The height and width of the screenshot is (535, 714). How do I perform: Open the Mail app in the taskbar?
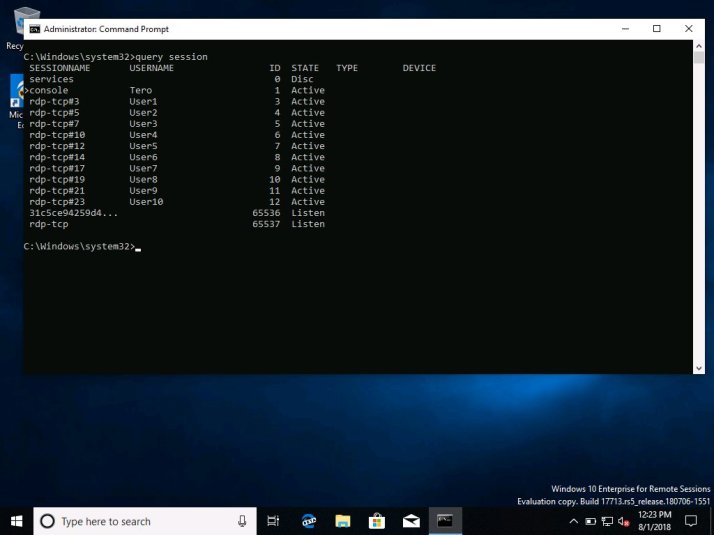[411, 521]
